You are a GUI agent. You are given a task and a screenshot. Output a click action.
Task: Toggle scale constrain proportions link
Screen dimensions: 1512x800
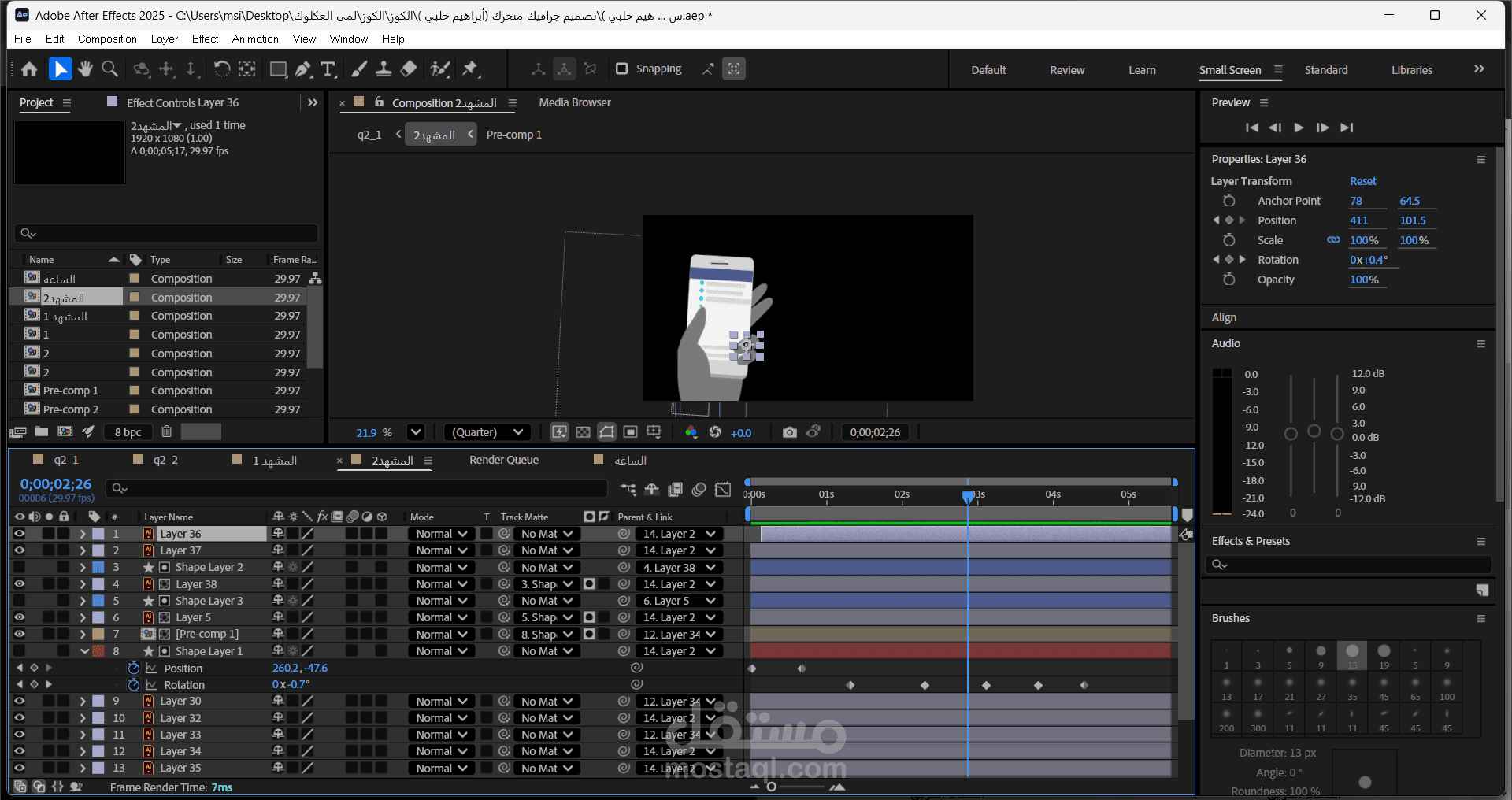tap(1333, 240)
